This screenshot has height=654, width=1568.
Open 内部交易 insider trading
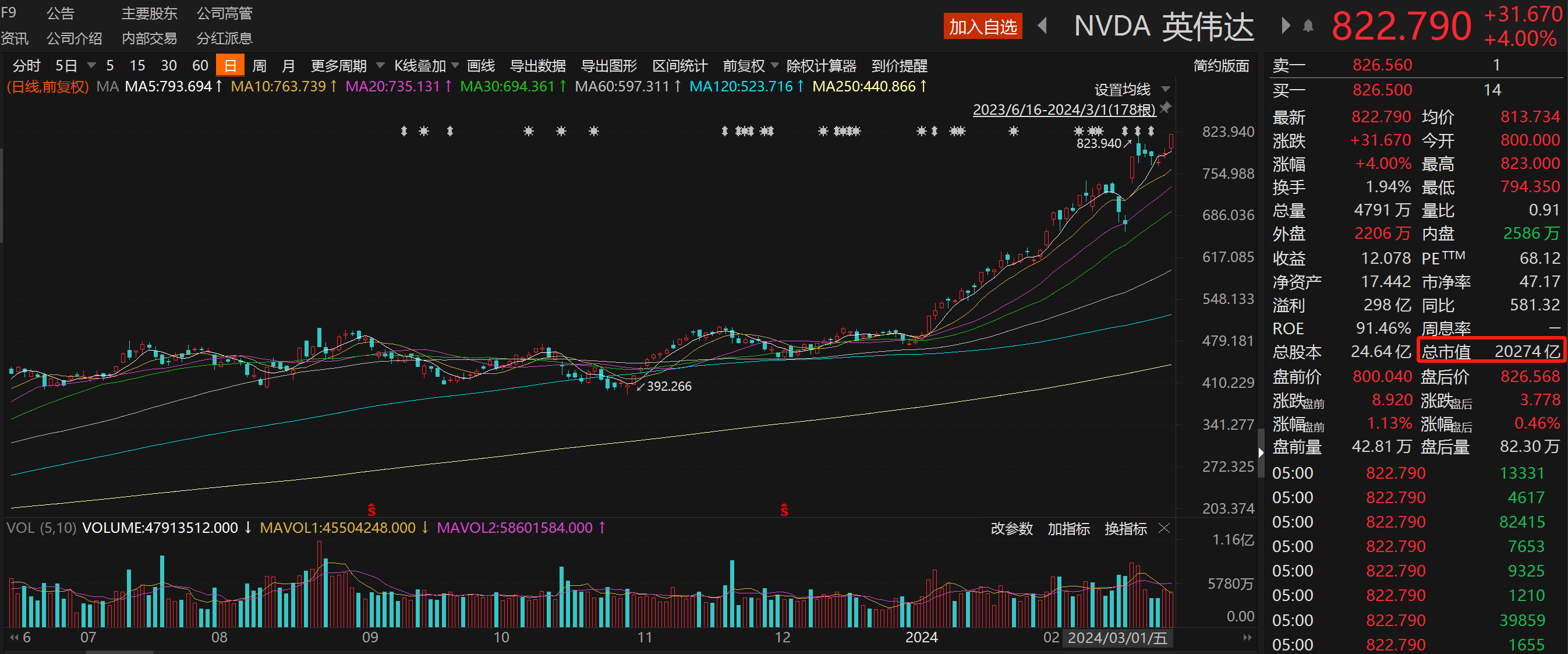click(x=149, y=38)
